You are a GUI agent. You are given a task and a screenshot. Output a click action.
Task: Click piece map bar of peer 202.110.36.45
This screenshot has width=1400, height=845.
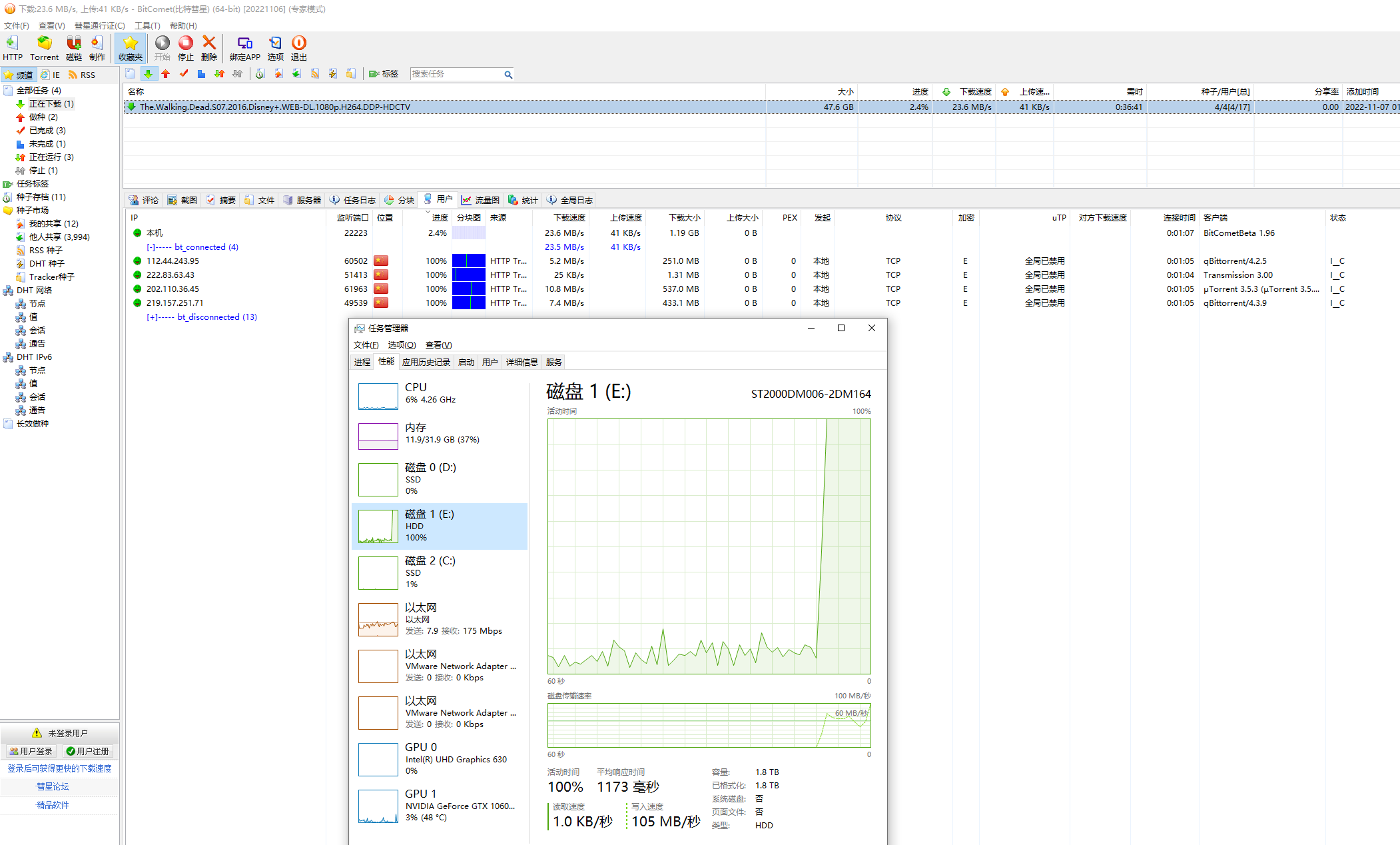469,289
